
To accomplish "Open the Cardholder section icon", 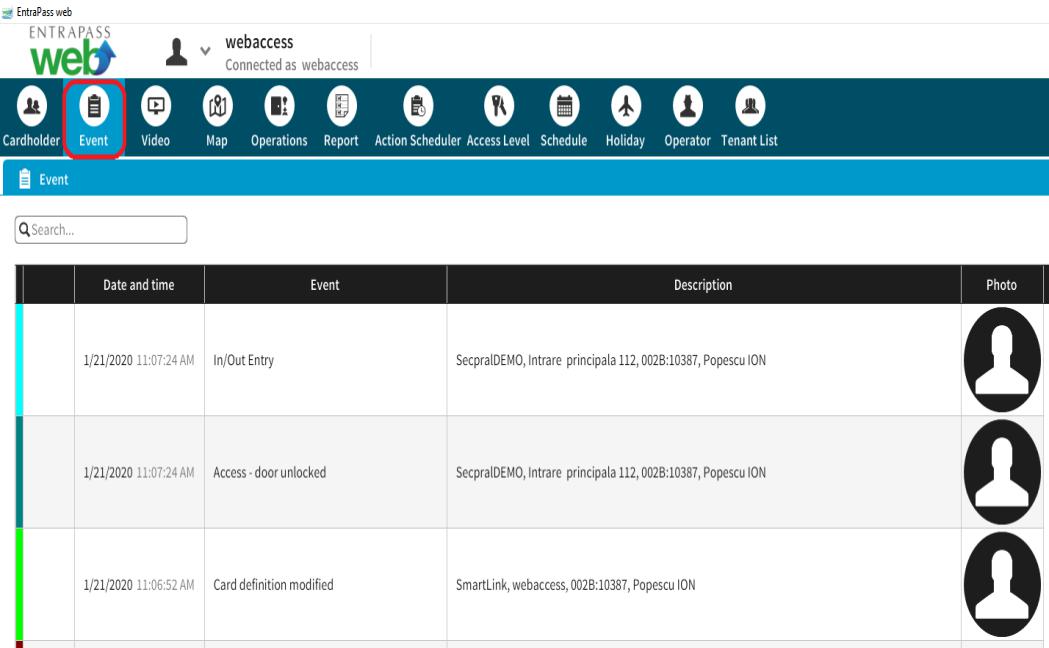I will (x=32, y=106).
